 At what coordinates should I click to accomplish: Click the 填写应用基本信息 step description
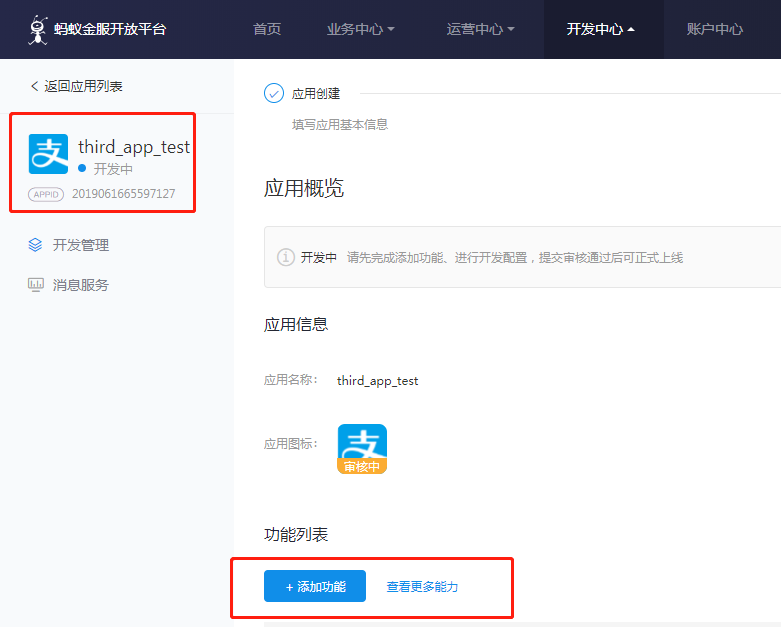click(340, 125)
